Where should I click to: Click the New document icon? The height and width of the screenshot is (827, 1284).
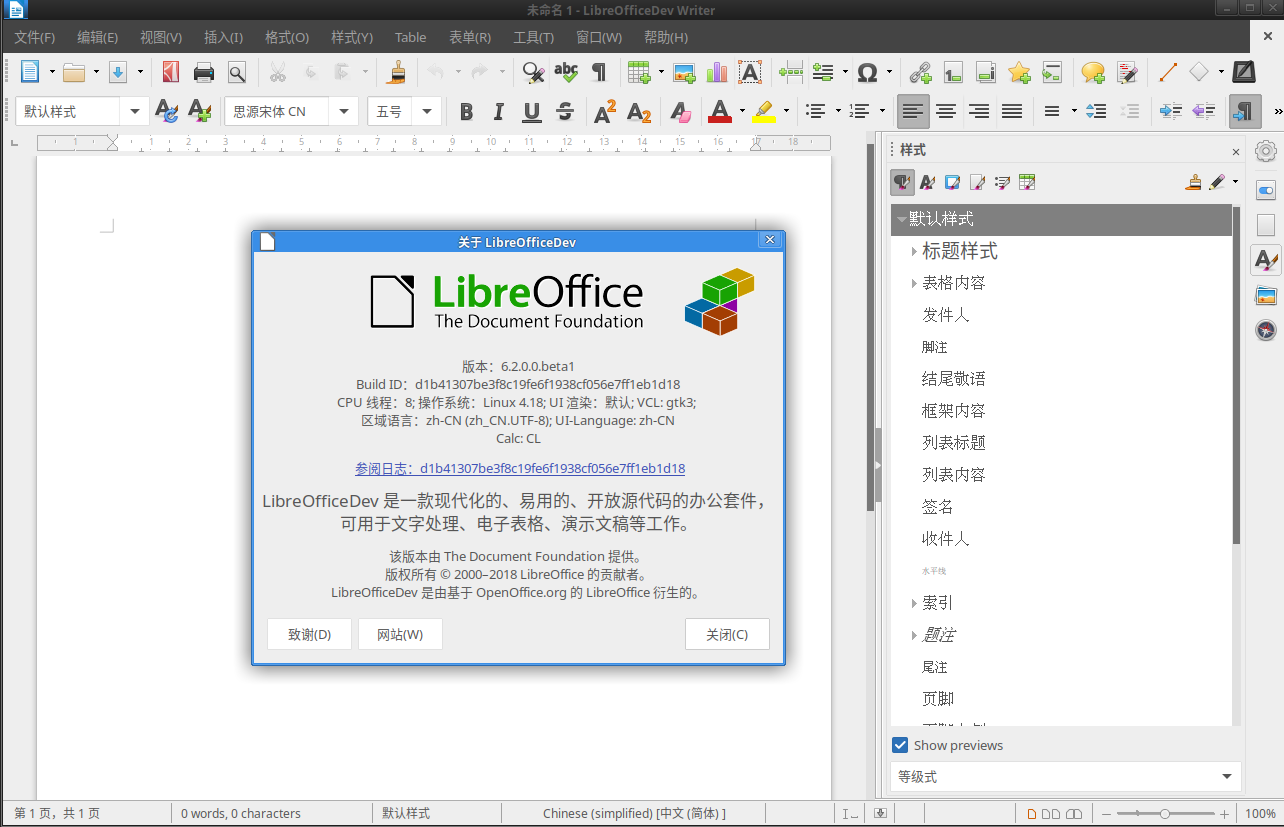tap(30, 72)
